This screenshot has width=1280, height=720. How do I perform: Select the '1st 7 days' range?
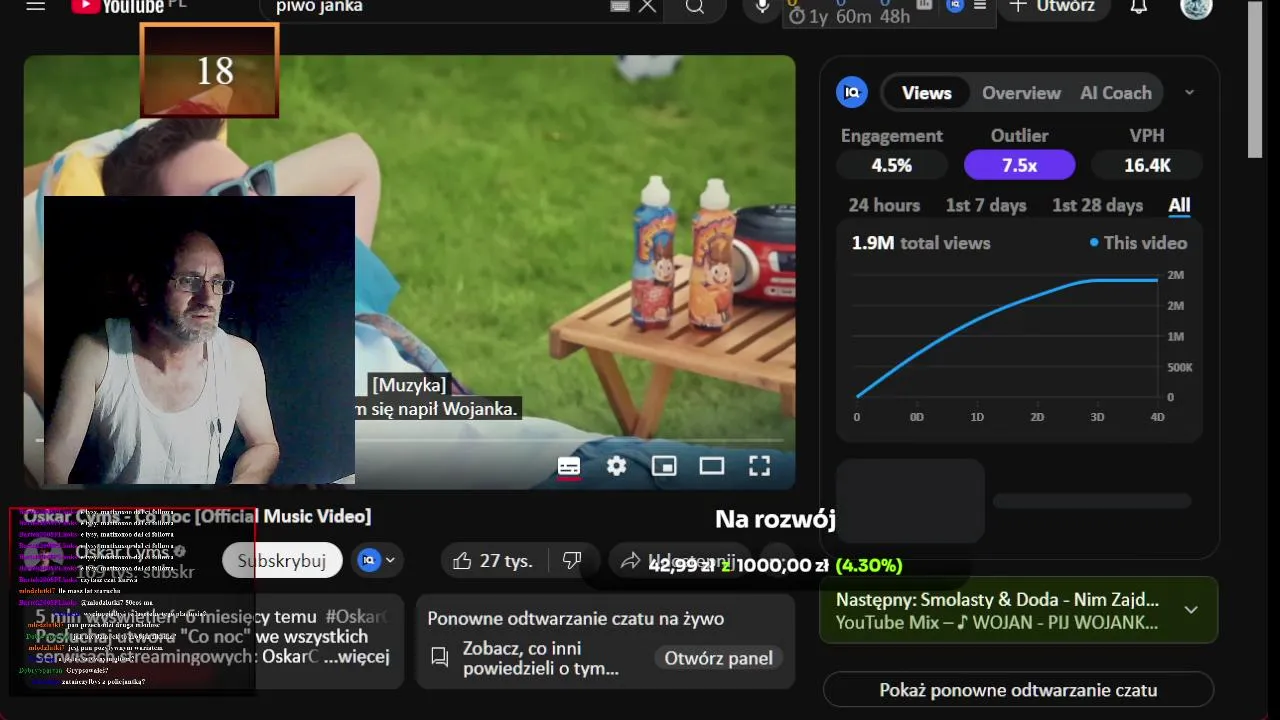click(986, 205)
